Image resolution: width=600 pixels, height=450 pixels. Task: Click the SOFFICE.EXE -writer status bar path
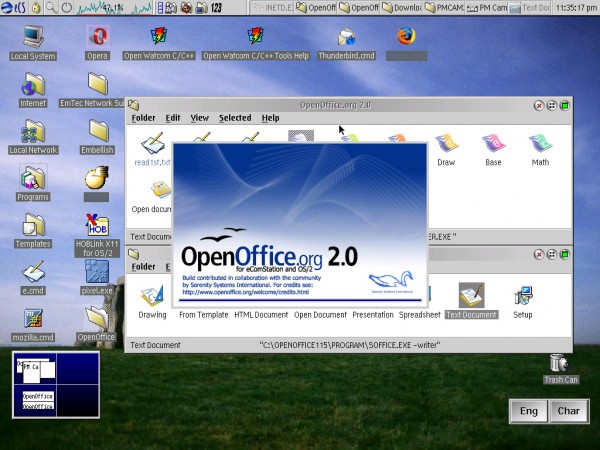pyautogui.click(x=350, y=345)
